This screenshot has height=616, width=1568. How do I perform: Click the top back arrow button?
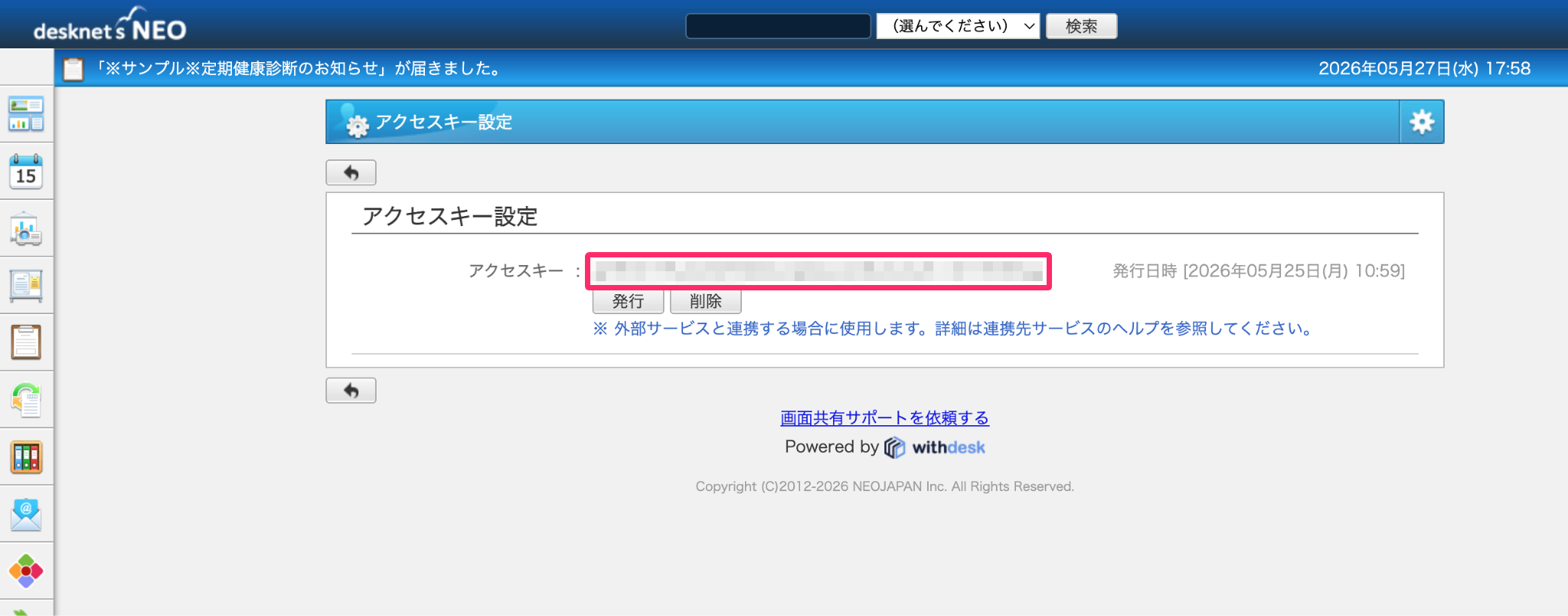click(351, 172)
